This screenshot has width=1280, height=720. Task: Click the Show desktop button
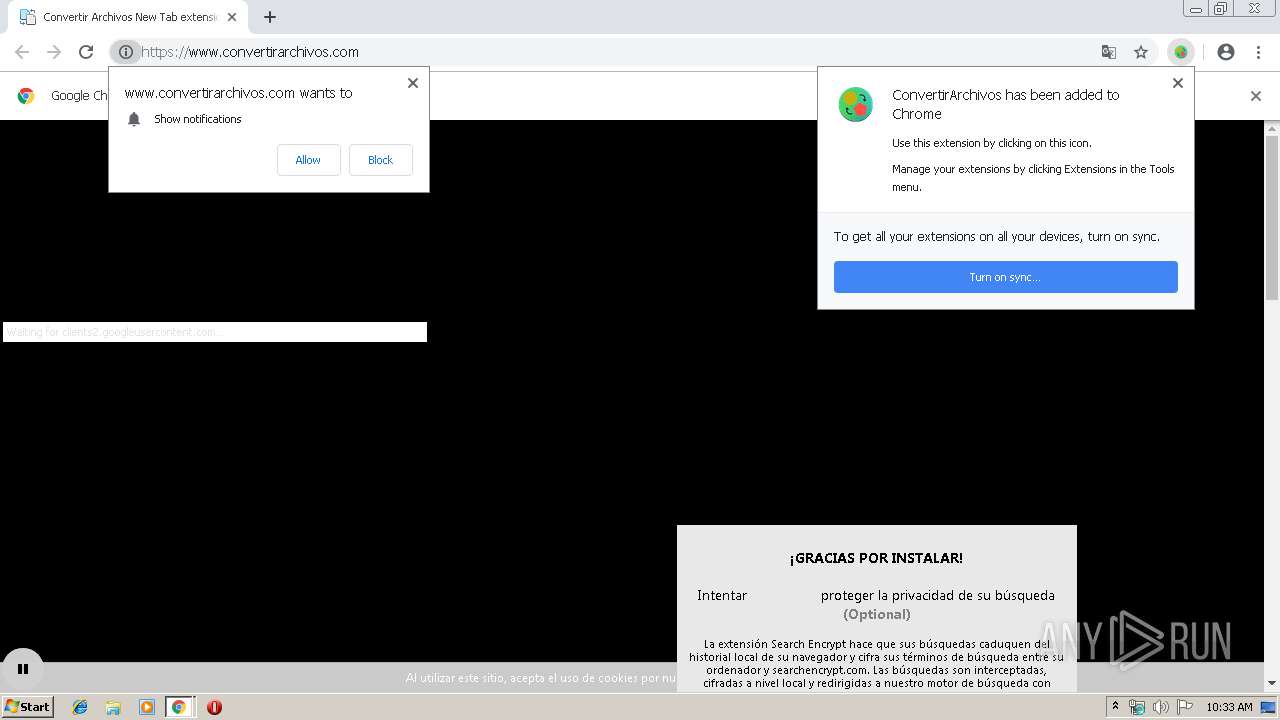[1268, 707]
